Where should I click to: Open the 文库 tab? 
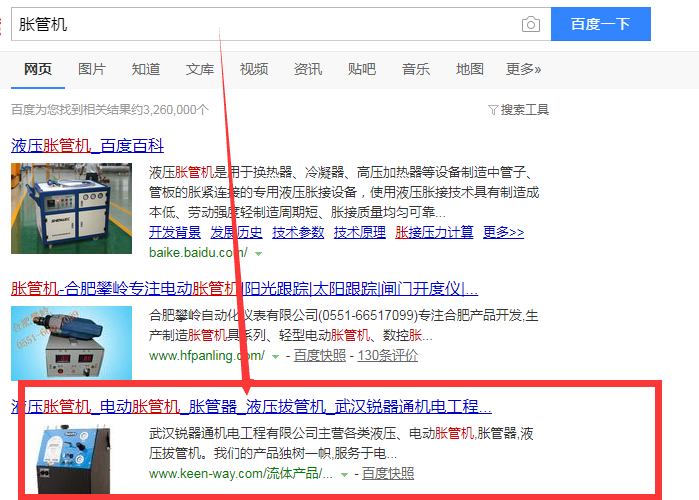point(200,69)
